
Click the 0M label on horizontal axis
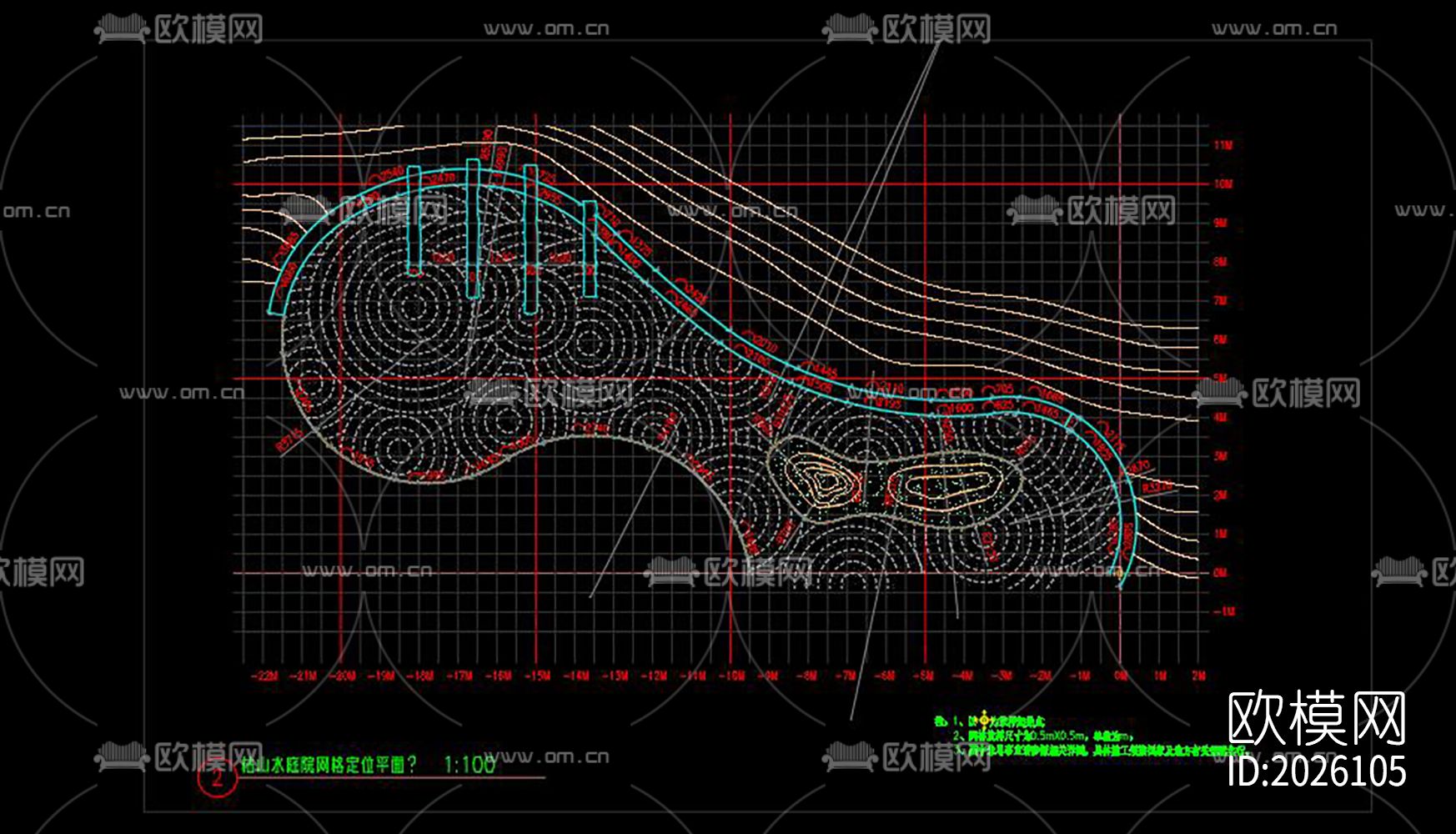click(1122, 676)
